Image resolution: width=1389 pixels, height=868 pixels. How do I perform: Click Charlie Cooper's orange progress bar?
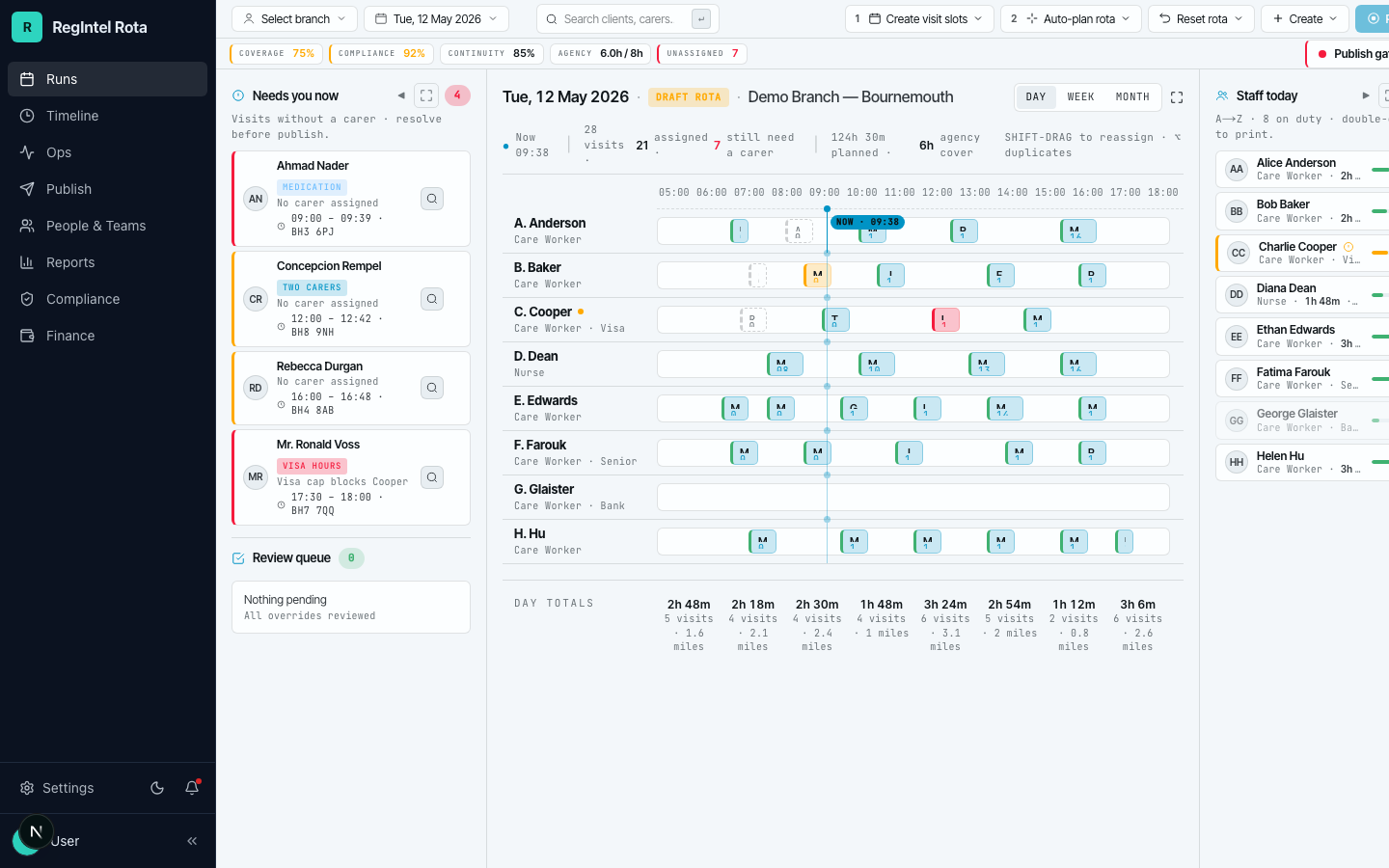coord(1380,253)
